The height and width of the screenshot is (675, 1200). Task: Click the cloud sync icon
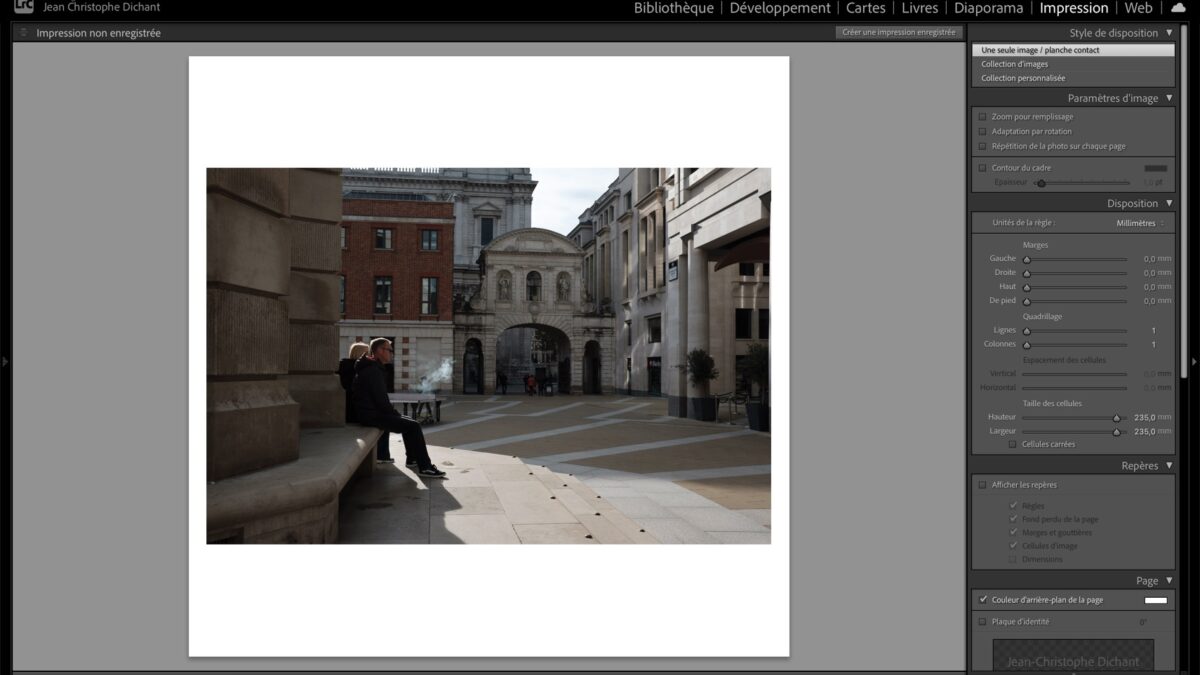click(x=1177, y=8)
